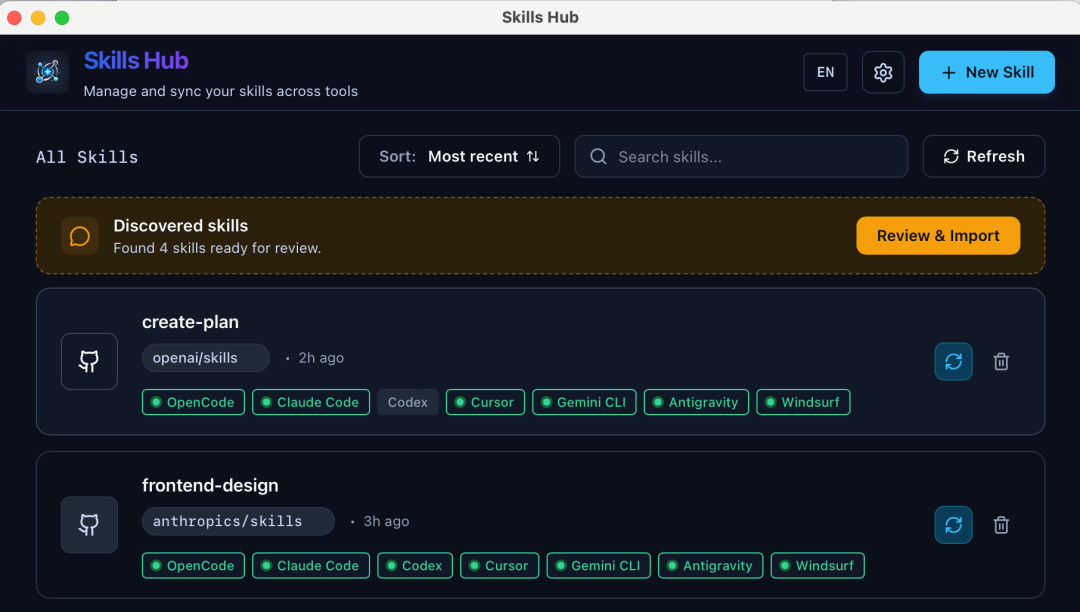
Task: Toggle Cursor for frontend-design
Action: tap(499, 566)
